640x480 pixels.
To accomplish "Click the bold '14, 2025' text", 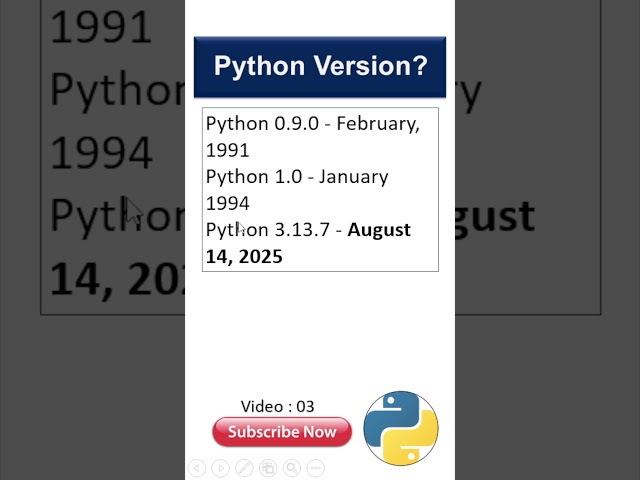I will point(244,257).
